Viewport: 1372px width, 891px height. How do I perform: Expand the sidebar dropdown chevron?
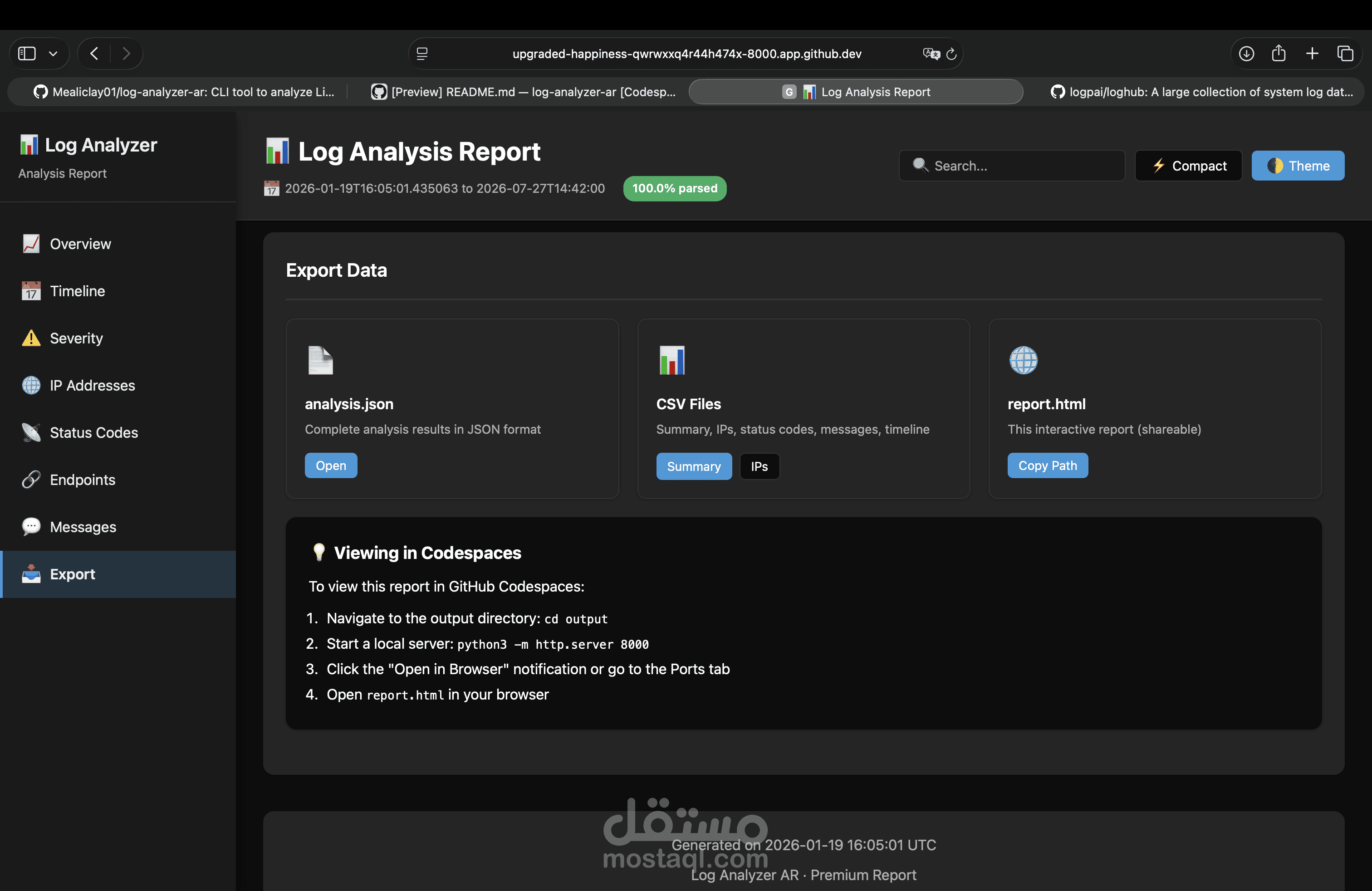53,54
